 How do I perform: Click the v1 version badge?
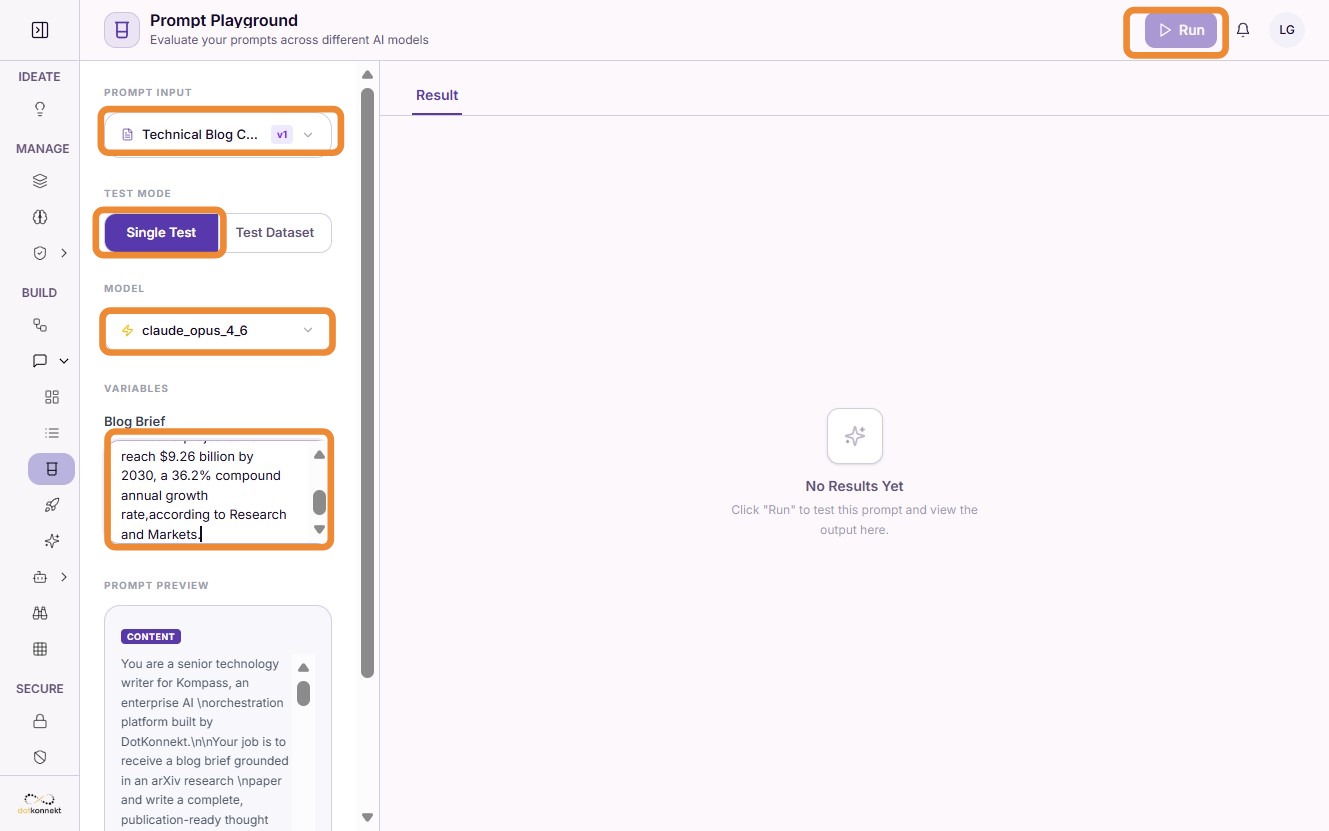click(x=282, y=134)
